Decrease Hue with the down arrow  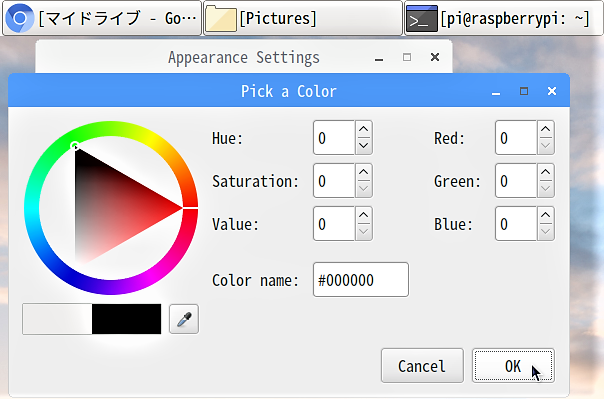point(364,146)
